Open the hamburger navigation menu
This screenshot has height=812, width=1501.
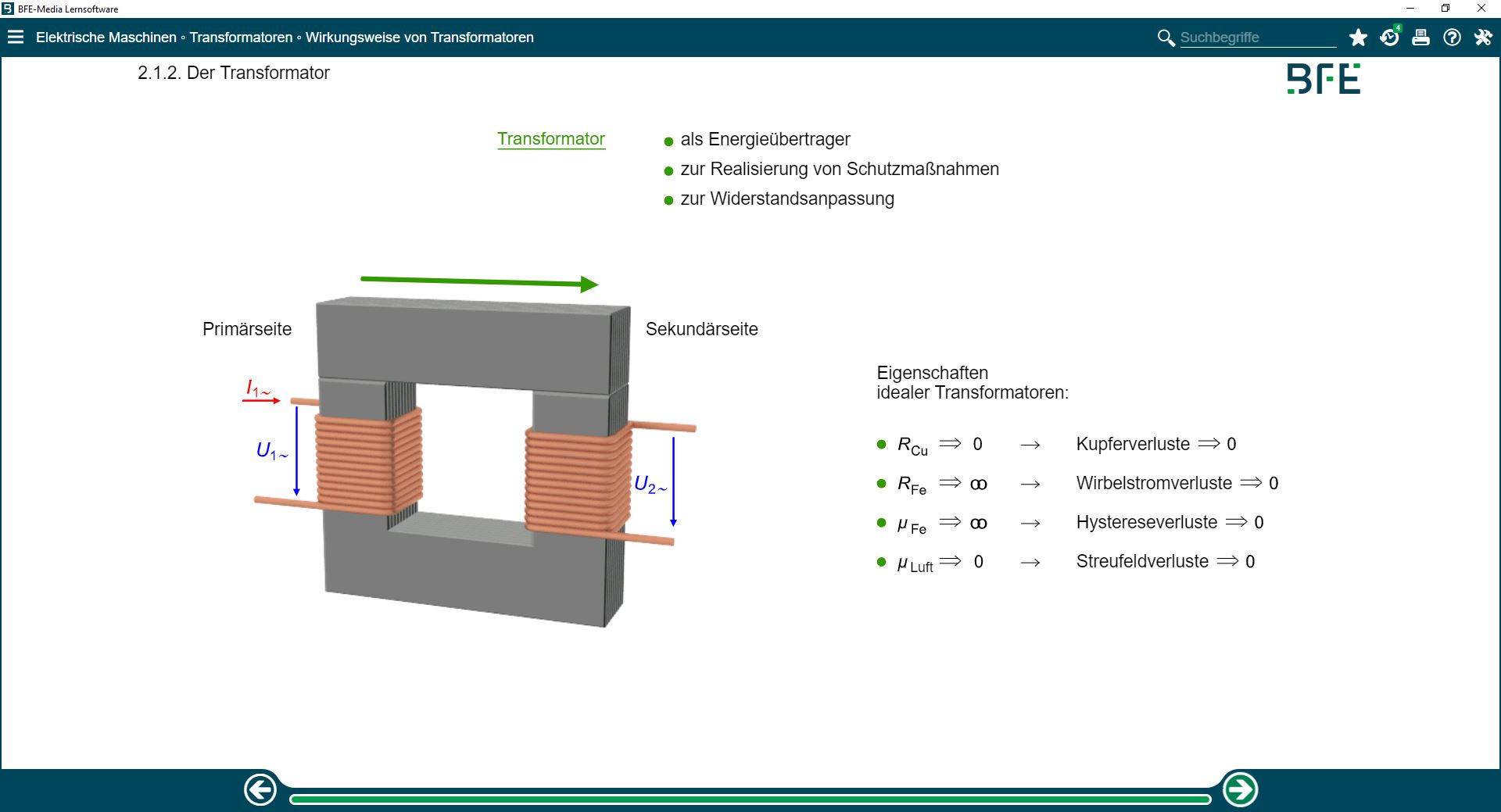tap(16, 38)
